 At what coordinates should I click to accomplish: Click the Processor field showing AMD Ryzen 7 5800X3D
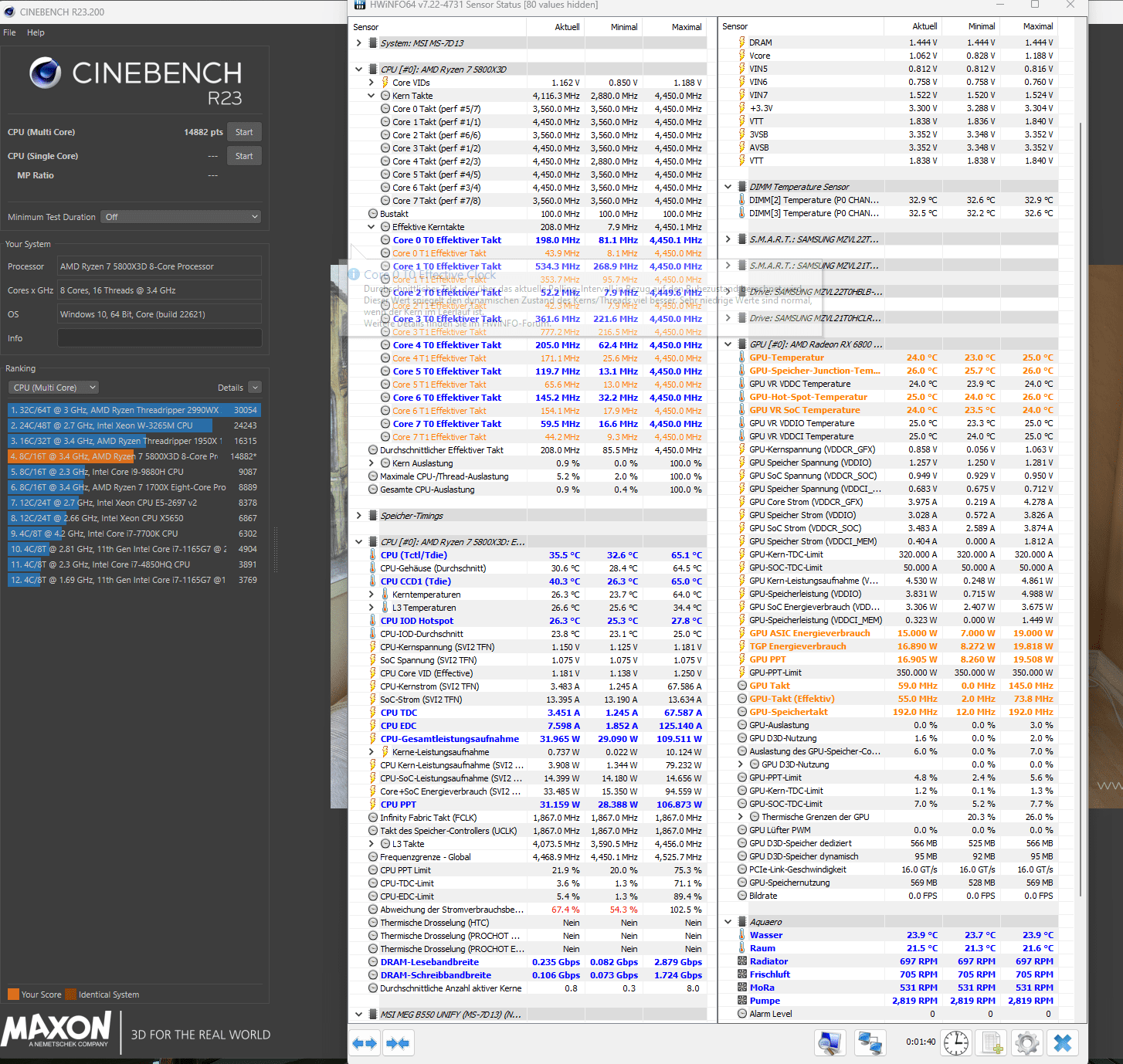[160, 266]
